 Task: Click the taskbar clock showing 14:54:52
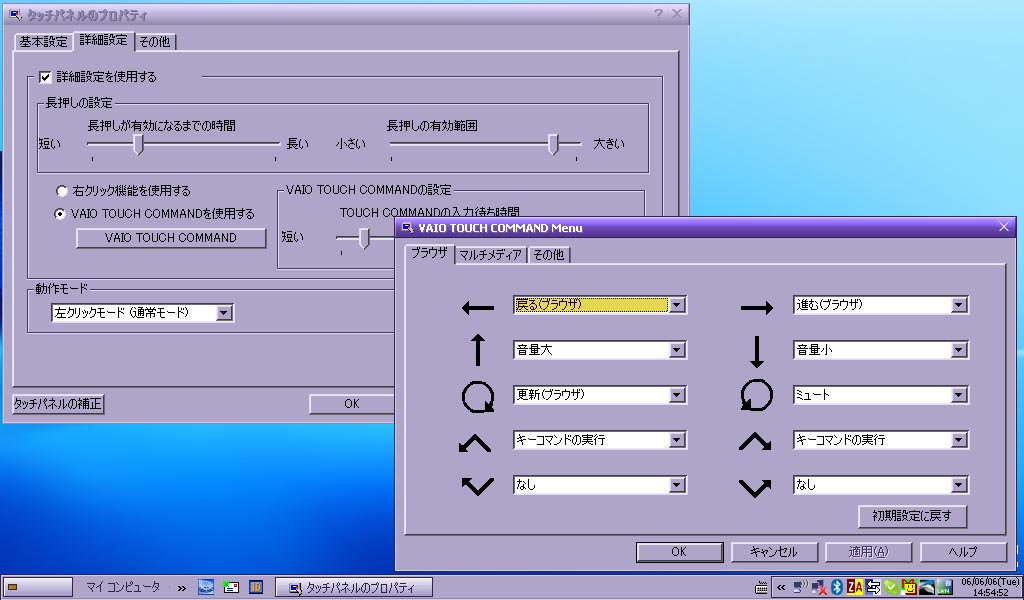(990, 587)
